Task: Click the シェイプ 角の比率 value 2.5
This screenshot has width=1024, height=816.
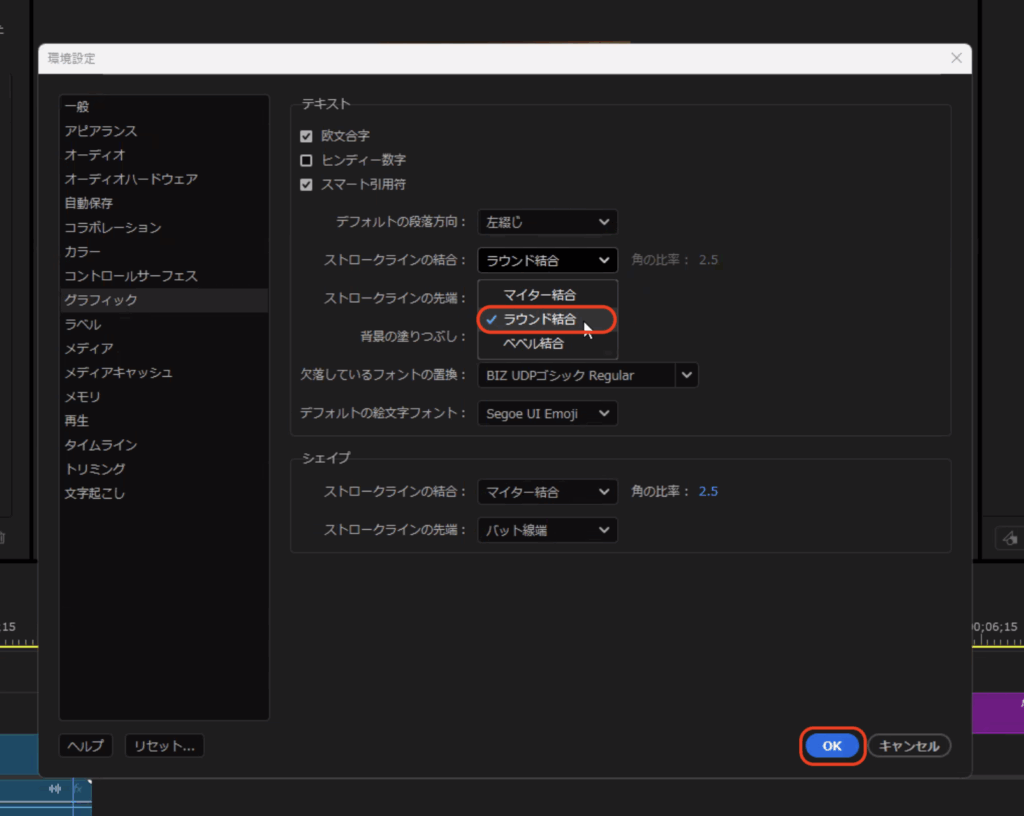Action: (708, 492)
